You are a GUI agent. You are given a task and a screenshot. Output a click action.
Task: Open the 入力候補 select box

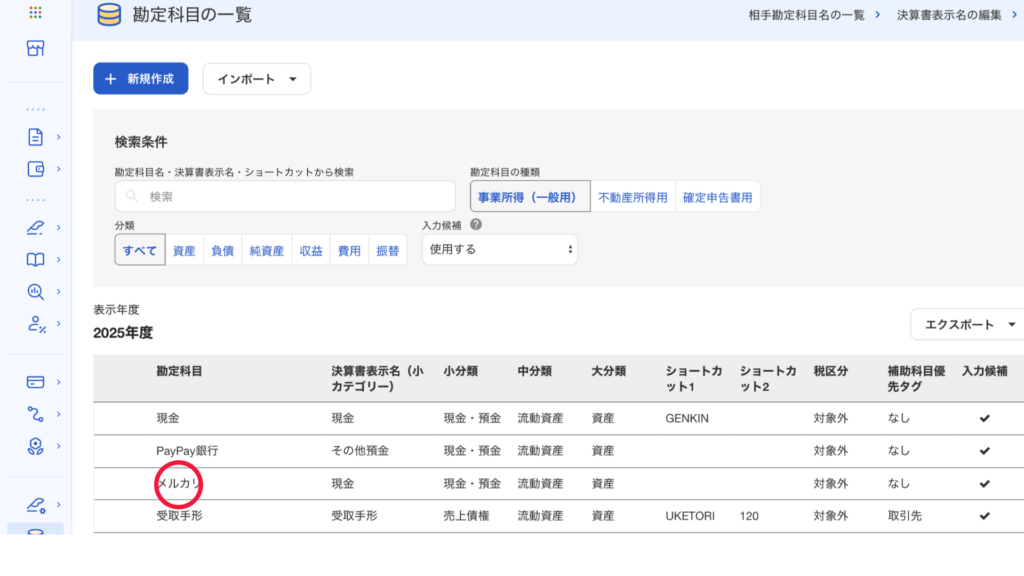[x=499, y=249]
